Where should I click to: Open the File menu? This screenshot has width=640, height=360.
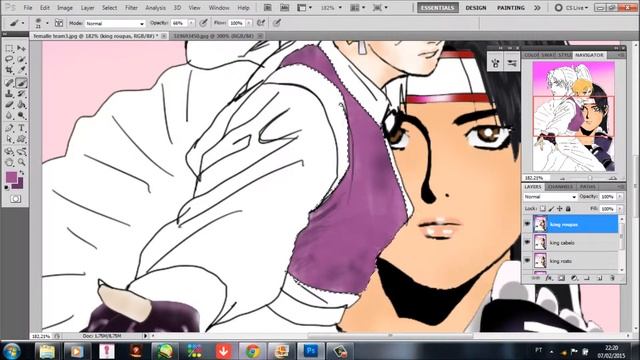[x=28, y=8]
